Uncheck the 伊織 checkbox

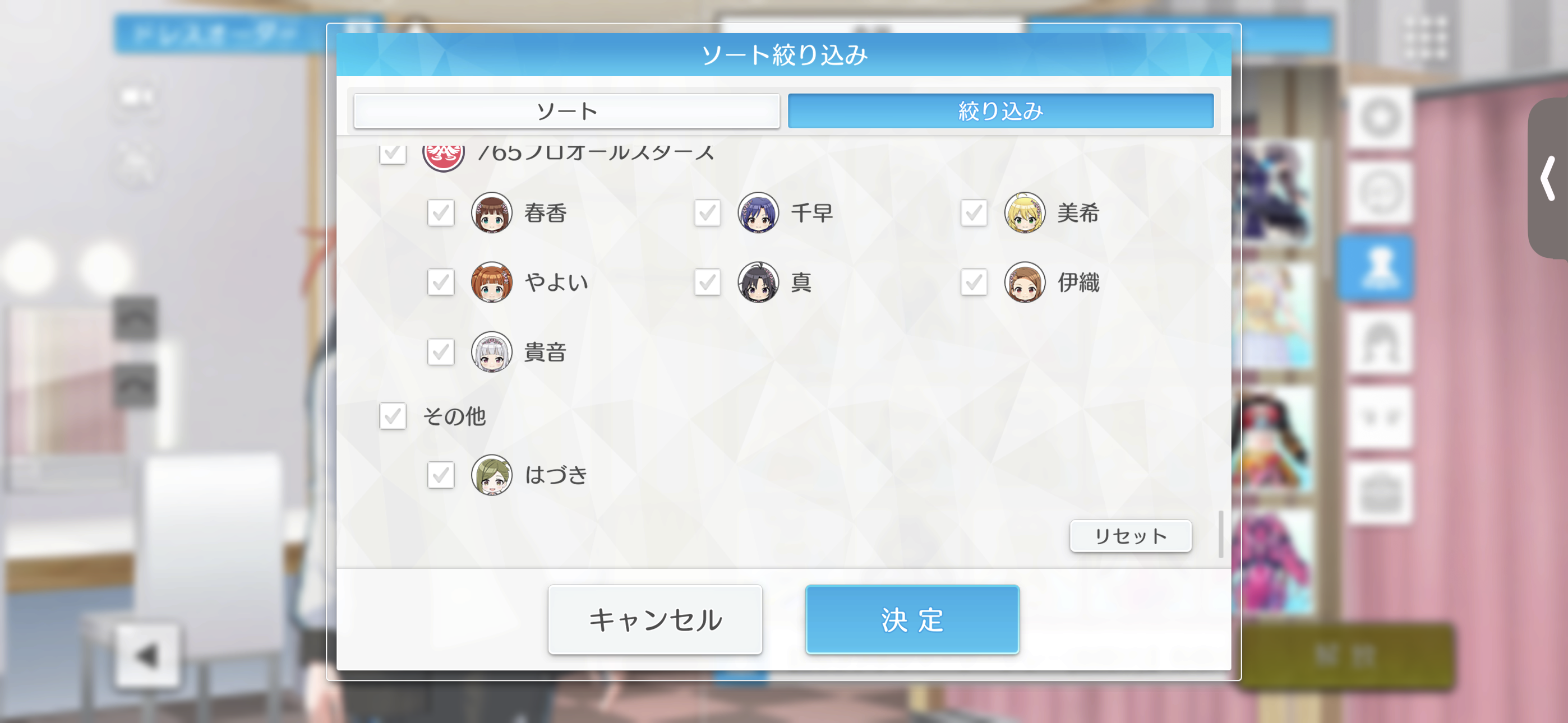[974, 282]
